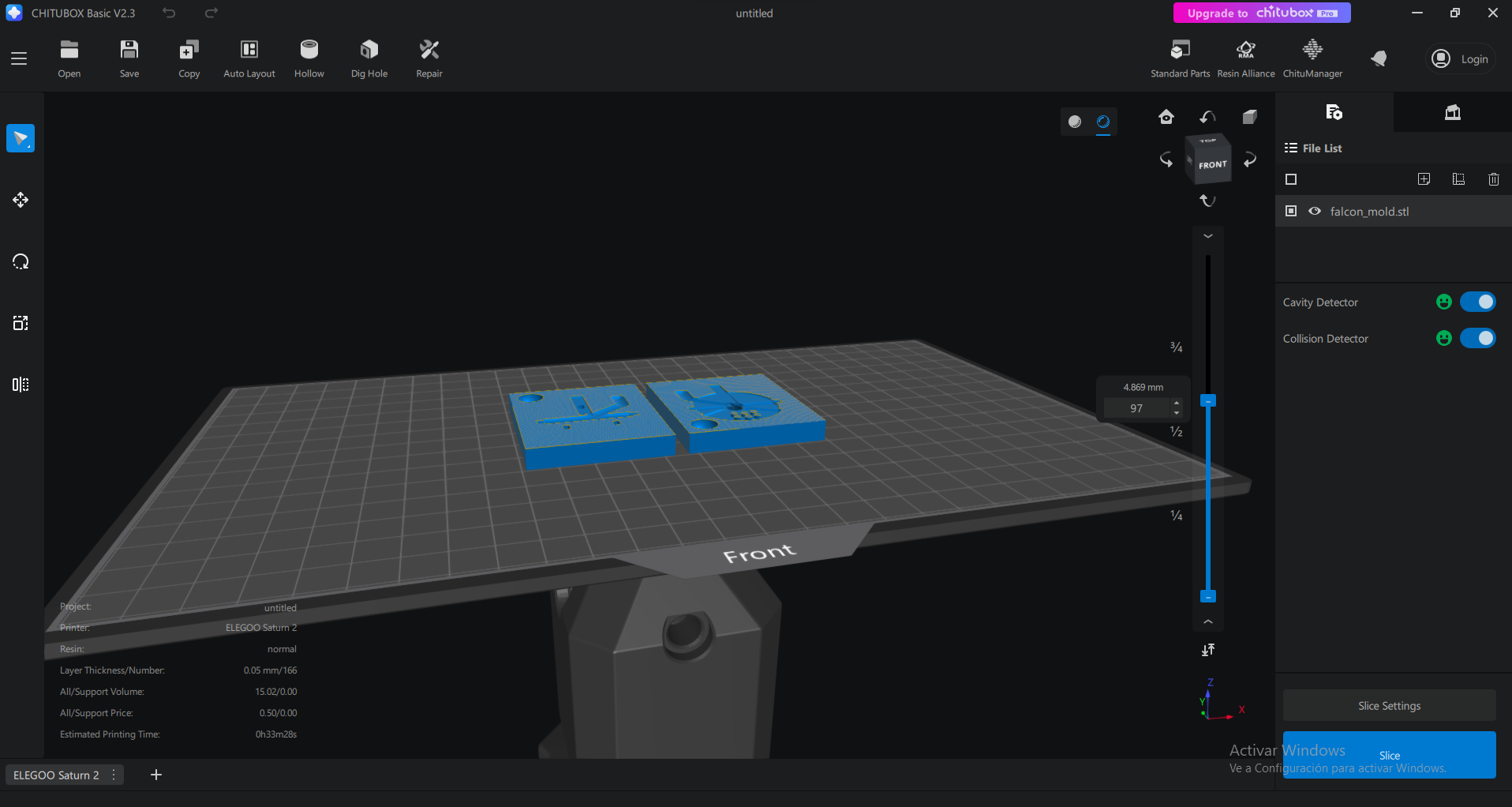Increase layer number with up stepper

point(1177,403)
